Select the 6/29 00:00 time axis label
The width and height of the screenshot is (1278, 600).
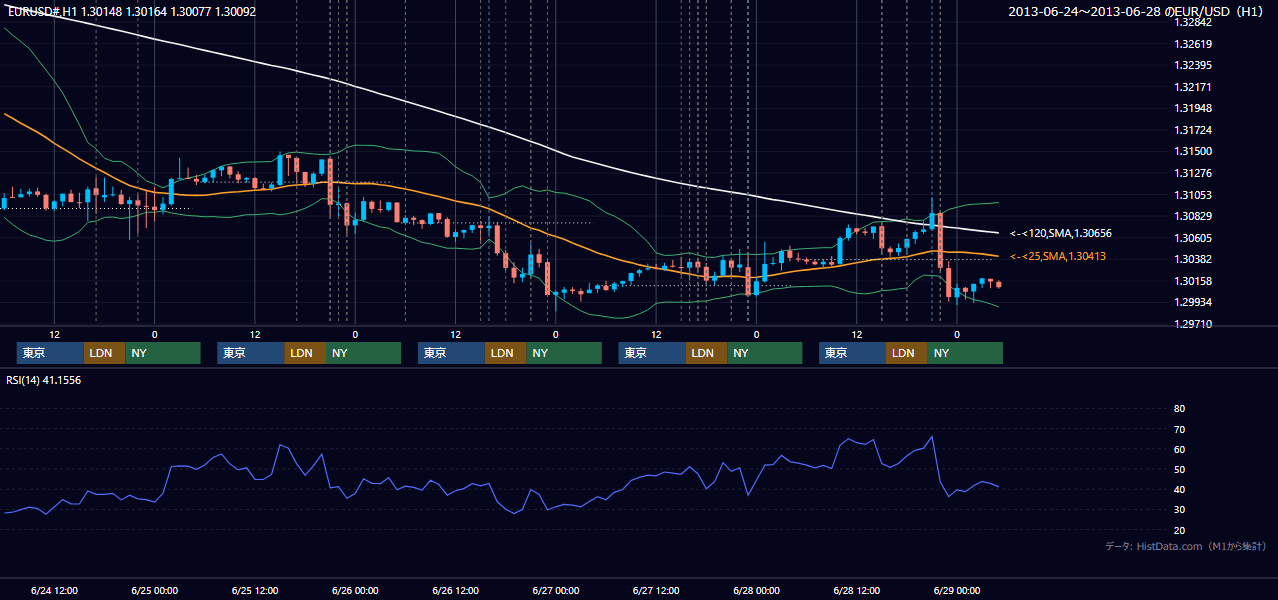(x=957, y=590)
